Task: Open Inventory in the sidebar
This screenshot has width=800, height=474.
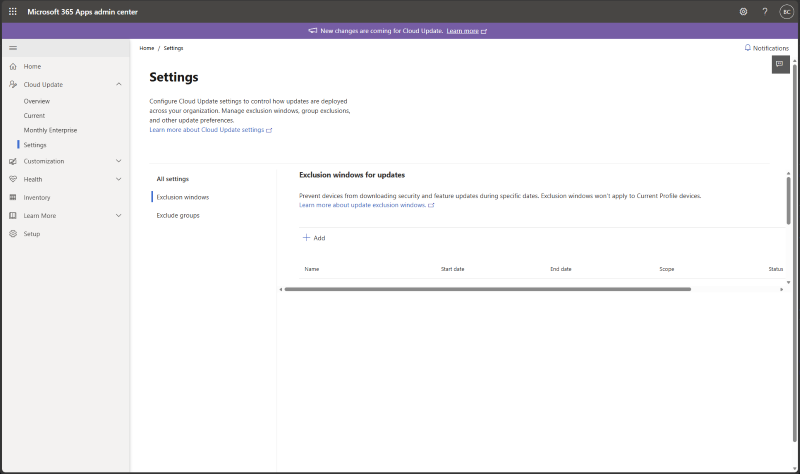Action: point(37,197)
